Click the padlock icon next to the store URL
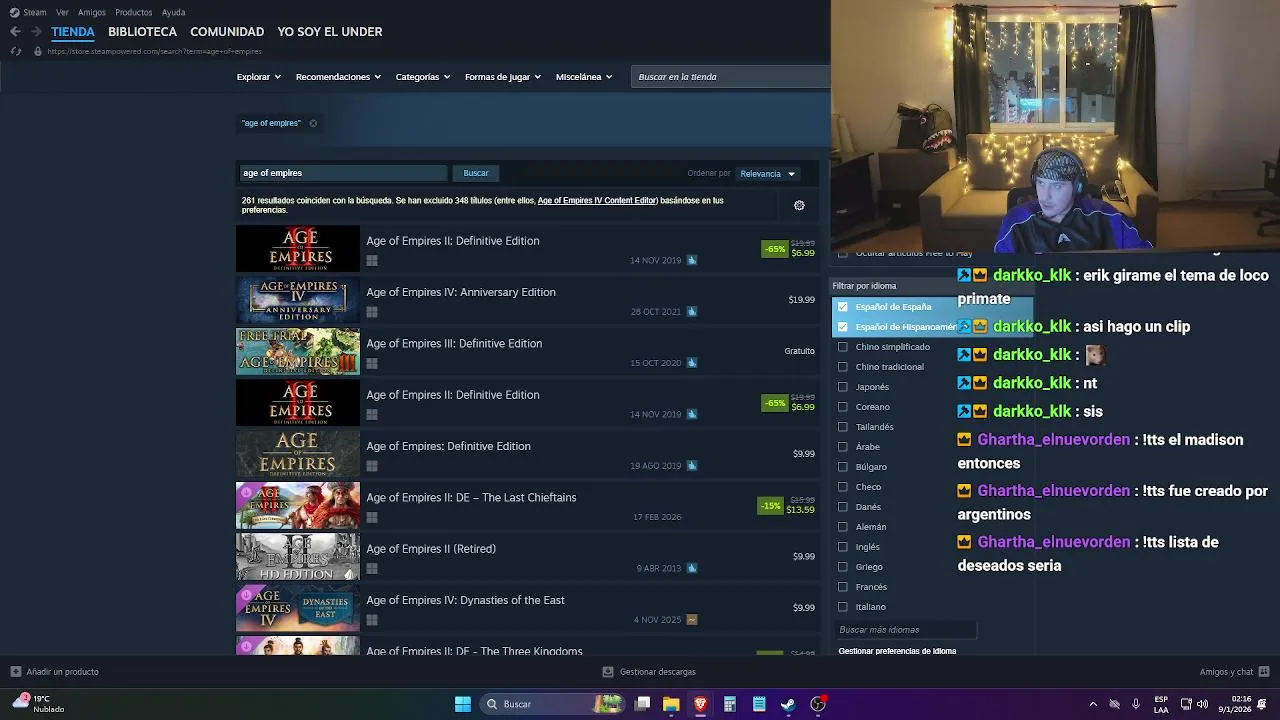Screen dimensions: 1280x720 [x=38, y=51]
